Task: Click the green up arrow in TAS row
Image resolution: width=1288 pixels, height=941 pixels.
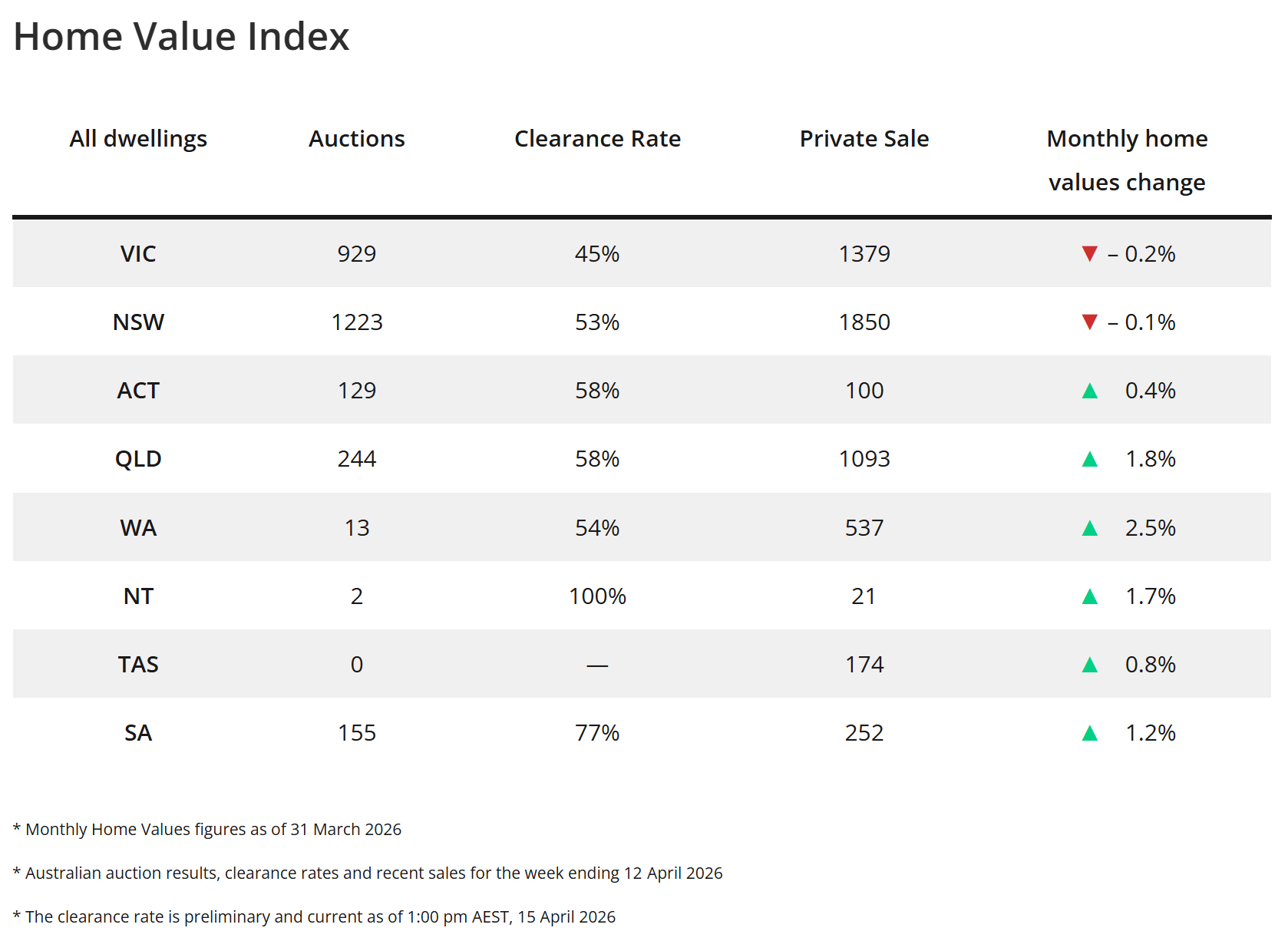Action: 1089,665
